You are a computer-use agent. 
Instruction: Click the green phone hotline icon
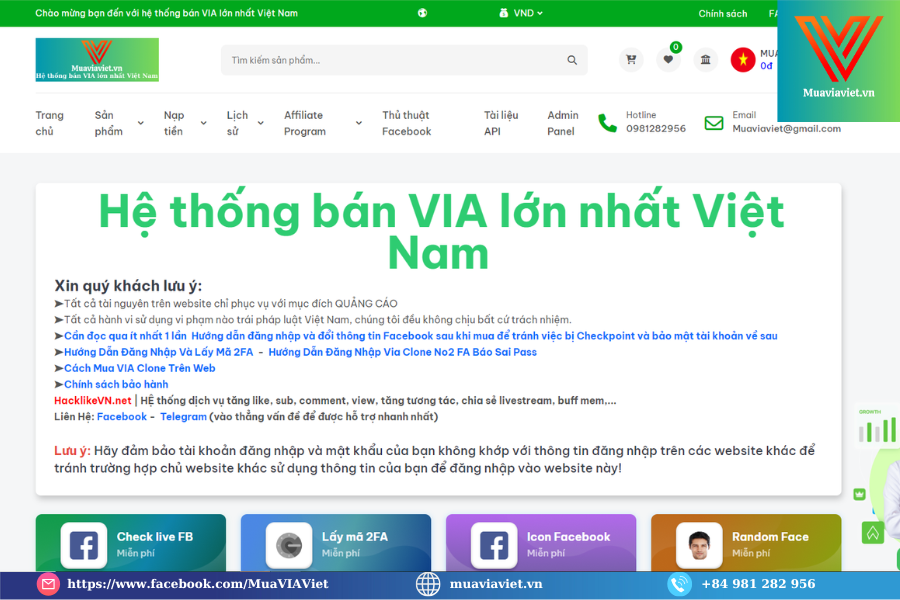coord(607,123)
